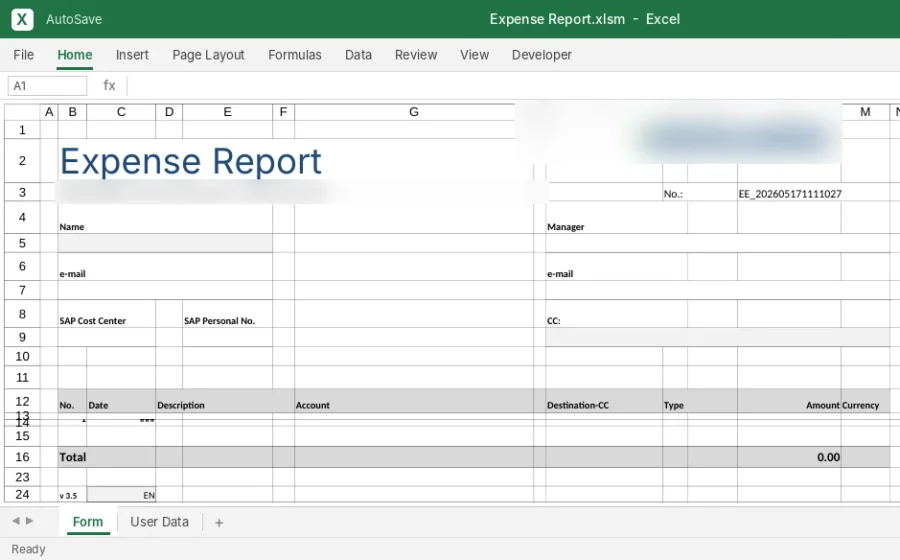Select column E header

point(227,112)
